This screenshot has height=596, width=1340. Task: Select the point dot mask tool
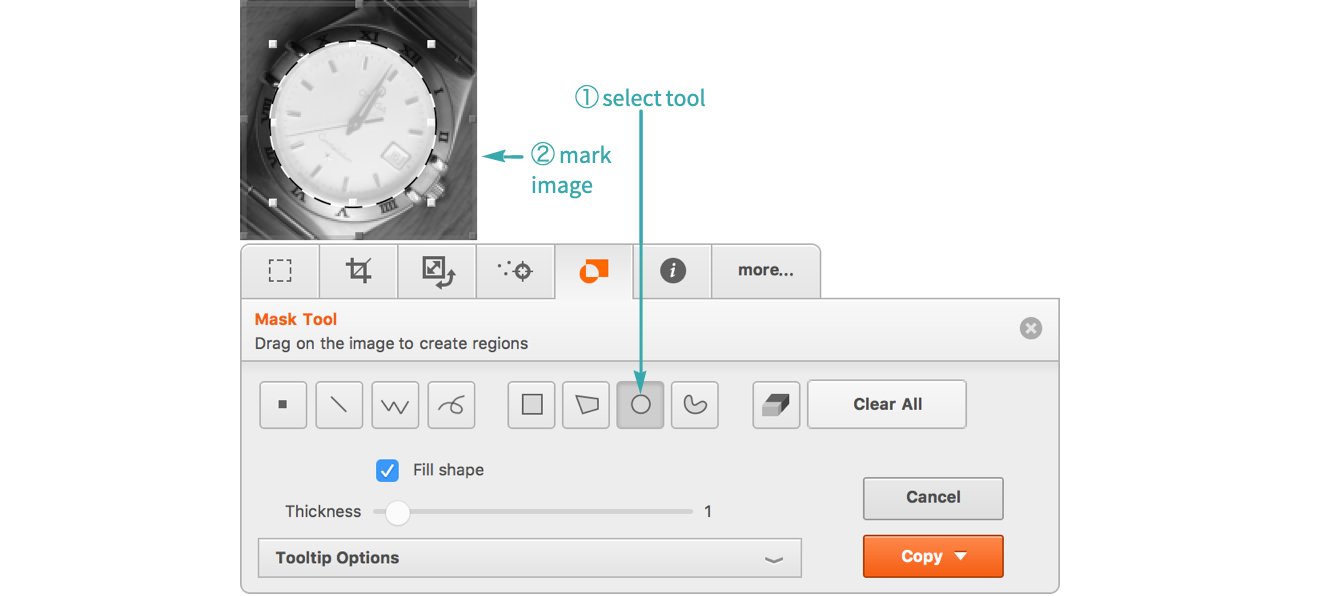coord(283,405)
